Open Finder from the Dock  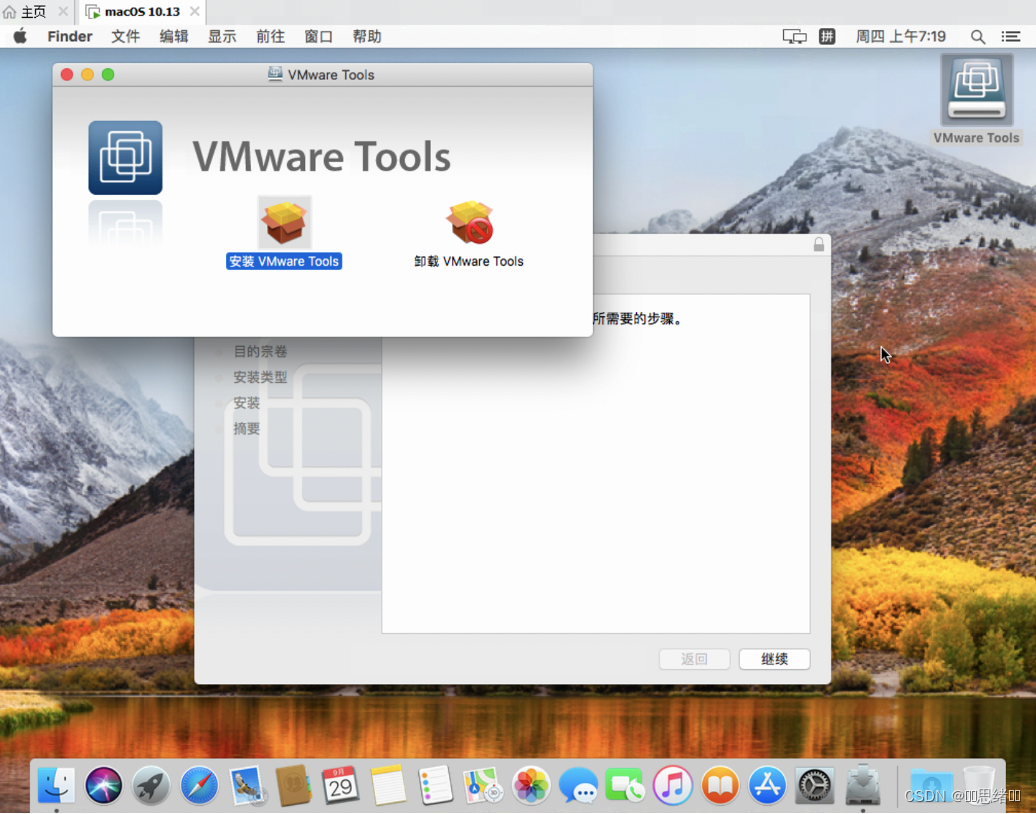[57, 785]
